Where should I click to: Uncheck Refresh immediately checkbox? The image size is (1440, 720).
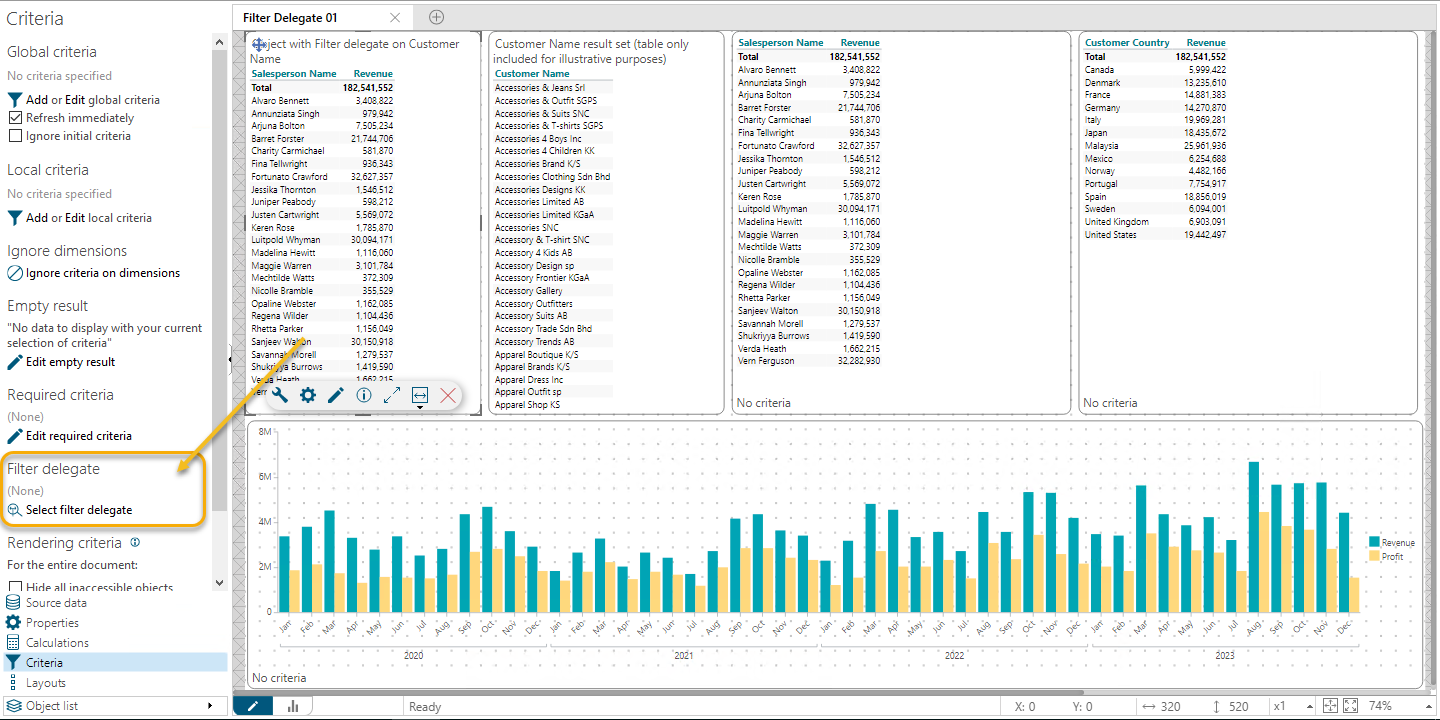click(x=15, y=118)
